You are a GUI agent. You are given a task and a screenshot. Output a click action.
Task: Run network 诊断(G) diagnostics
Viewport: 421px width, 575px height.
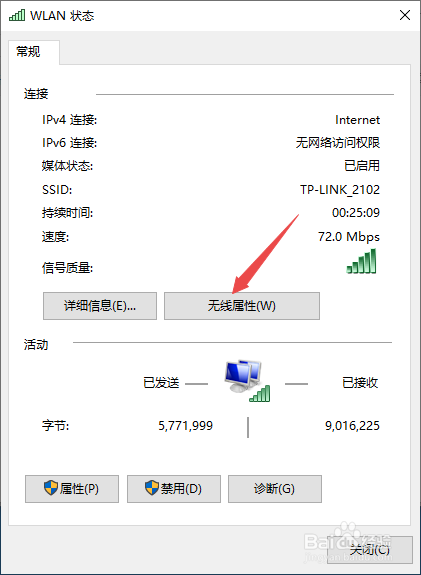pyautogui.click(x=275, y=489)
